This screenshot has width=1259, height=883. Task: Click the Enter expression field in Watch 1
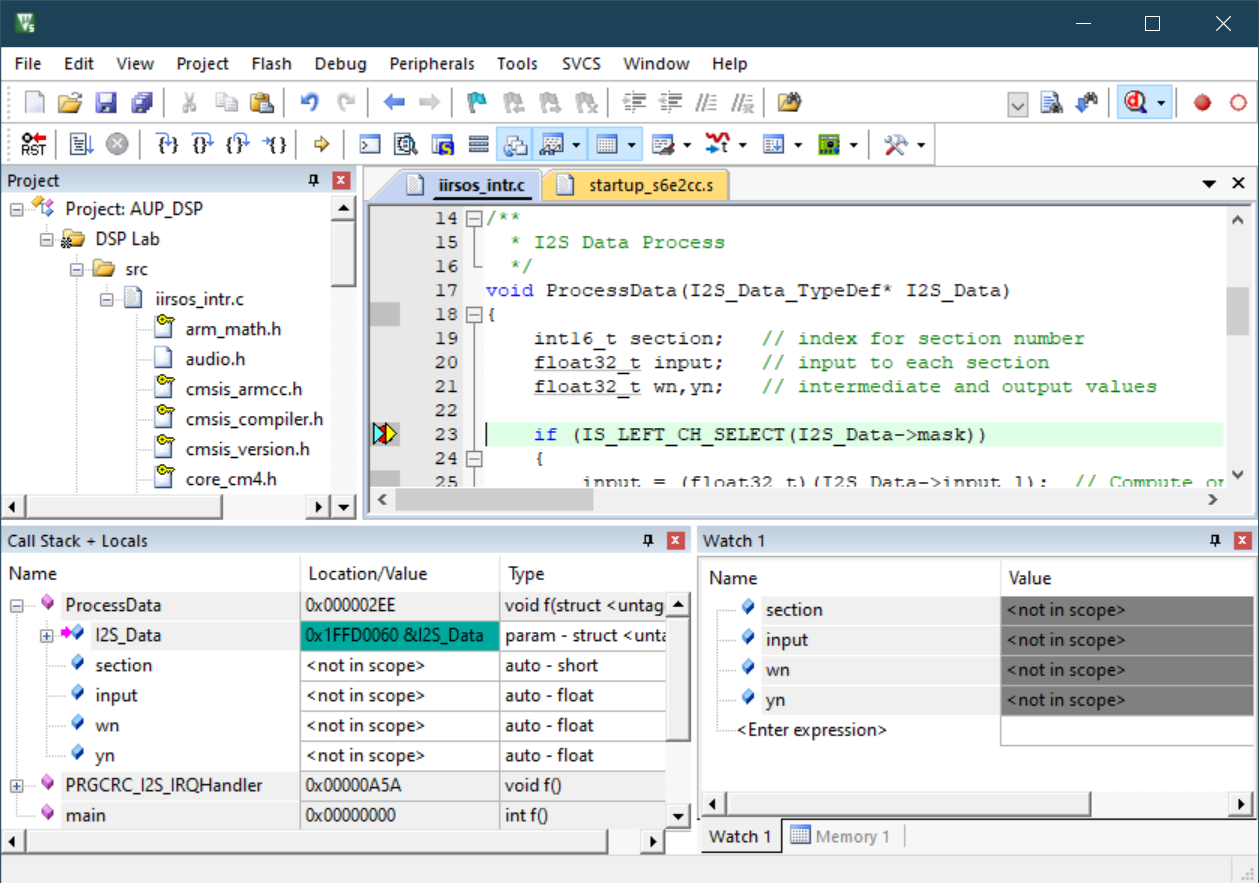(x=812, y=730)
